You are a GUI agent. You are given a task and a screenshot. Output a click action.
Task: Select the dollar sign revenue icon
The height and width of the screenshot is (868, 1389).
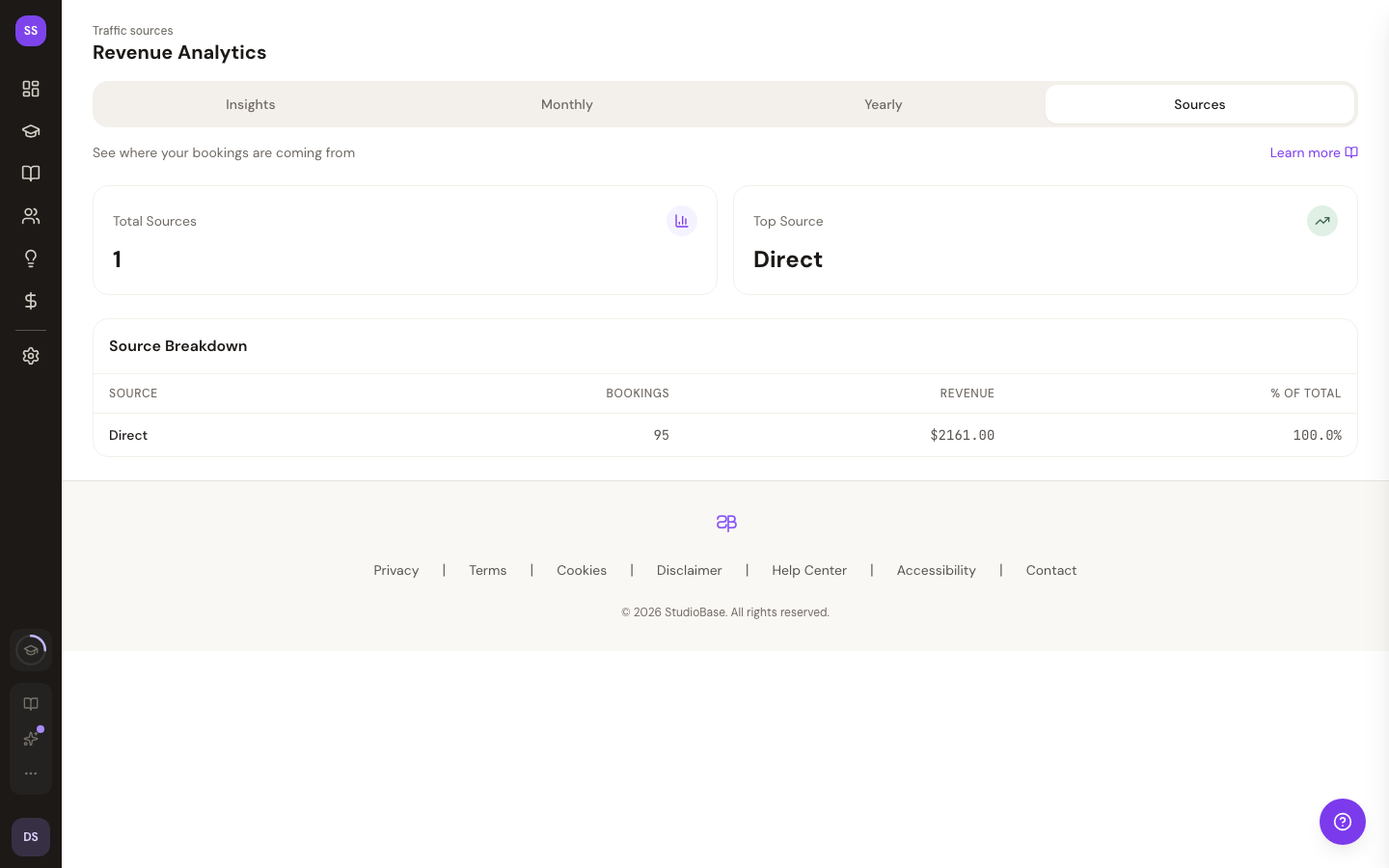tap(31, 301)
